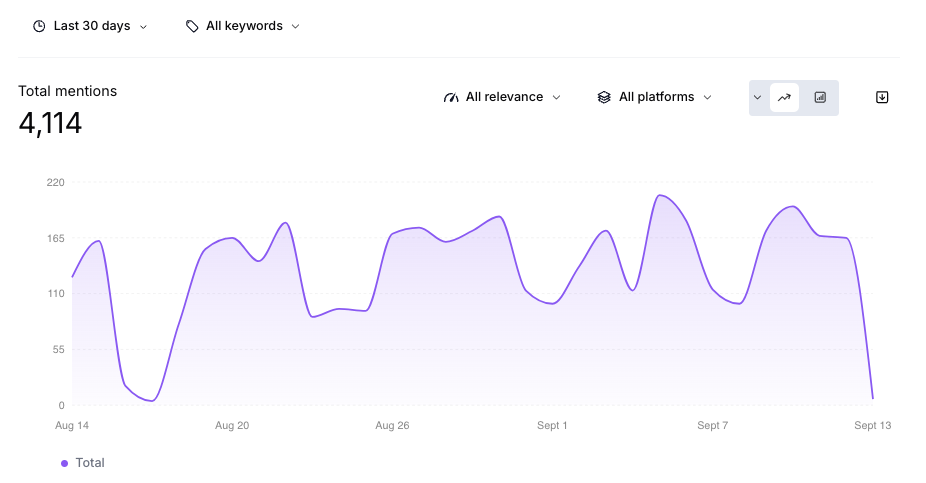Open the All relevance dropdown
926x483 pixels.
coord(504,97)
